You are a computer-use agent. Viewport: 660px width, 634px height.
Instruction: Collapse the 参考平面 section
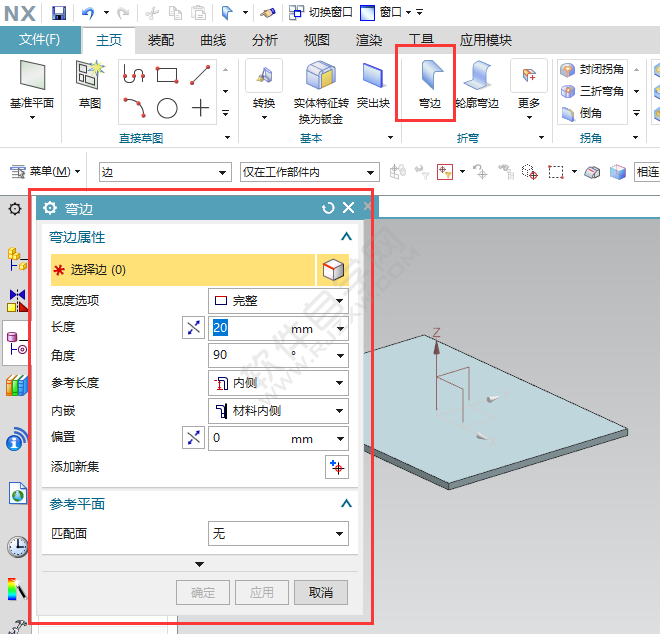point(346,503)
